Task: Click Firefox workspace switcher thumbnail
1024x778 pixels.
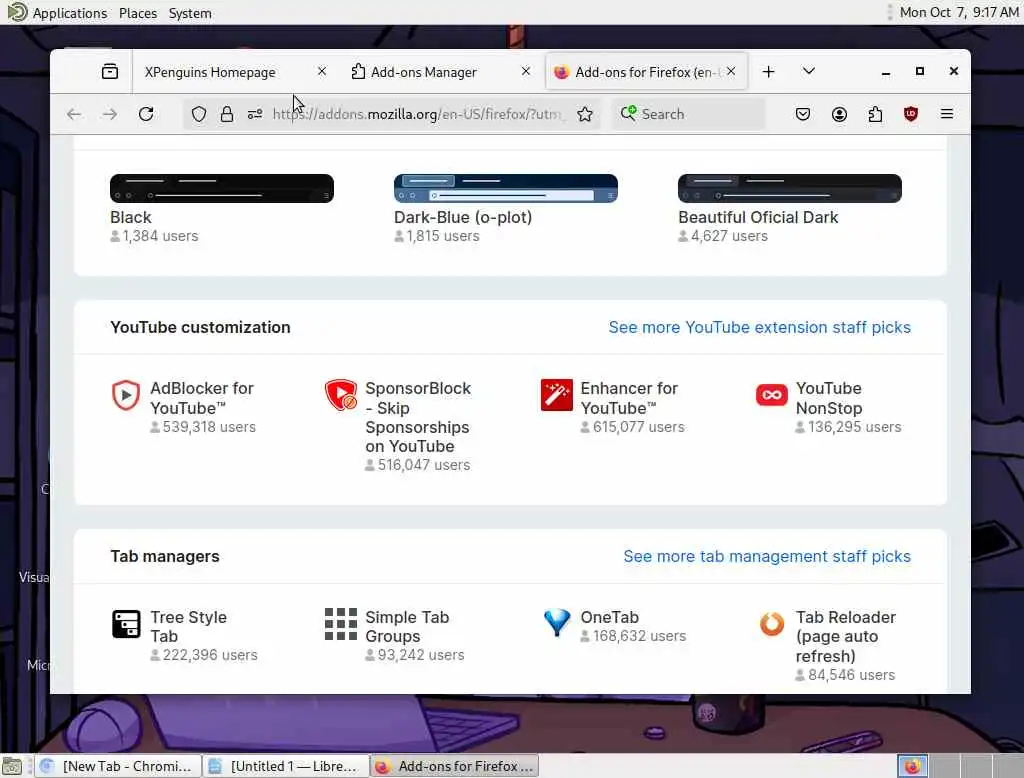Action: pyautogui.click(x=912, y=766)
